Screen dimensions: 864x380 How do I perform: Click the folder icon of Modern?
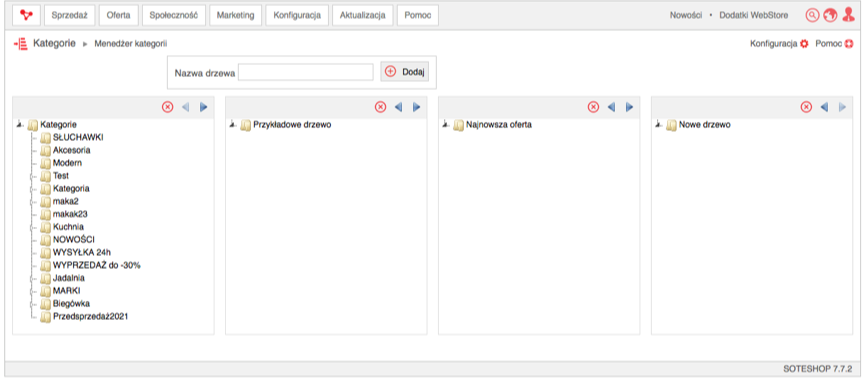(x=45, y=163)
